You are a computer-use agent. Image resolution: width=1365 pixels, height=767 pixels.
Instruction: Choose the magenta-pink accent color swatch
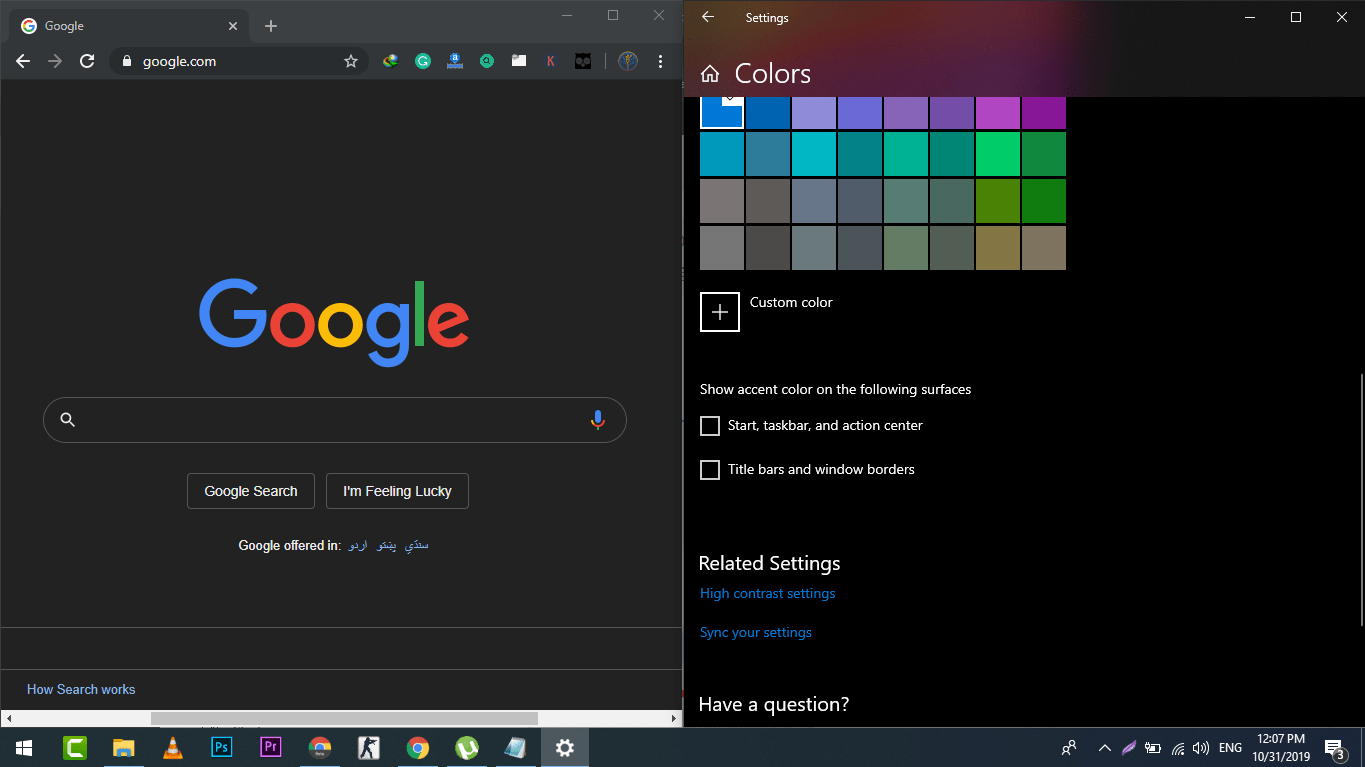click(x=998, y=113)
